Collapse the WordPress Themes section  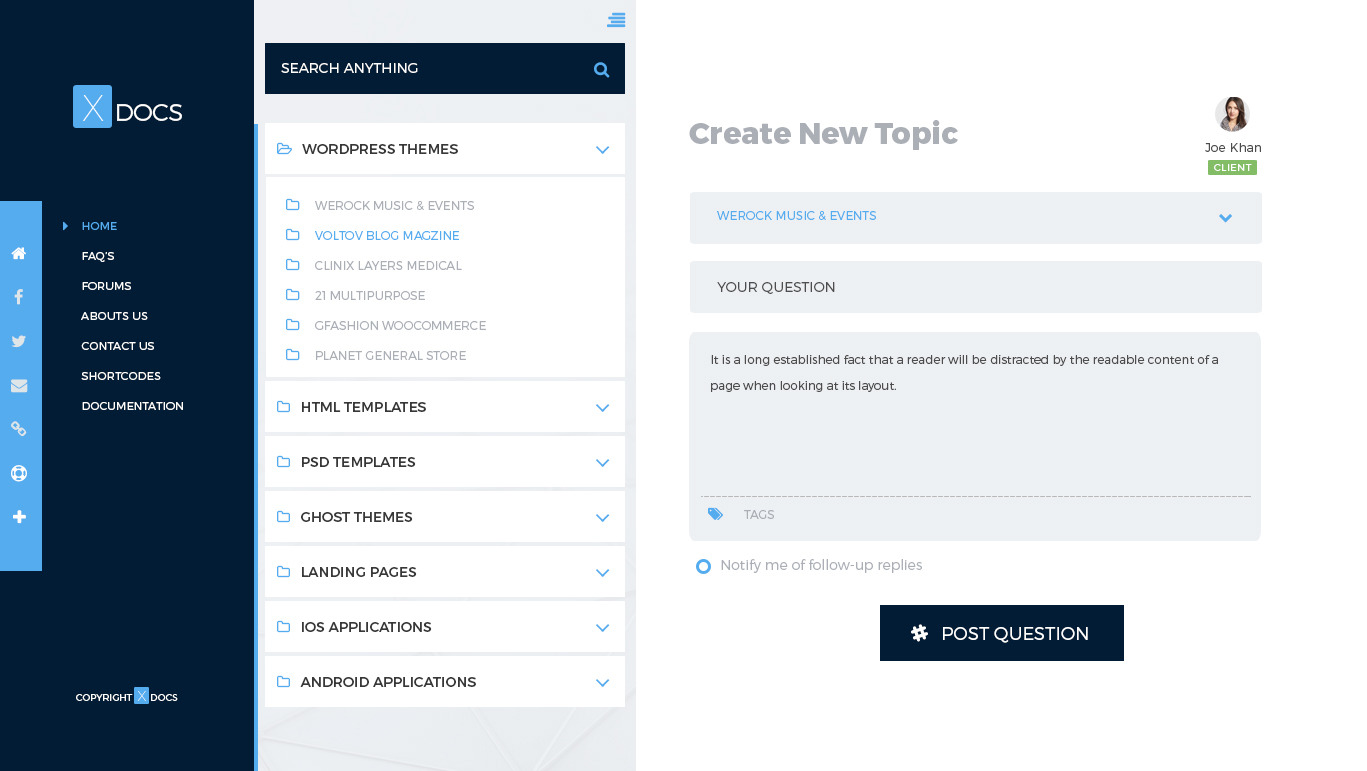point(602,150)
